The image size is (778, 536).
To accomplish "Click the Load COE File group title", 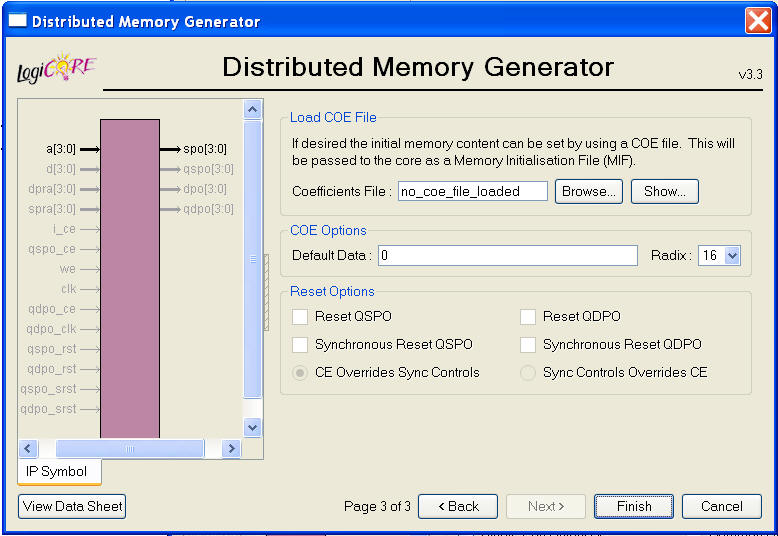I will tap(333, 118).
